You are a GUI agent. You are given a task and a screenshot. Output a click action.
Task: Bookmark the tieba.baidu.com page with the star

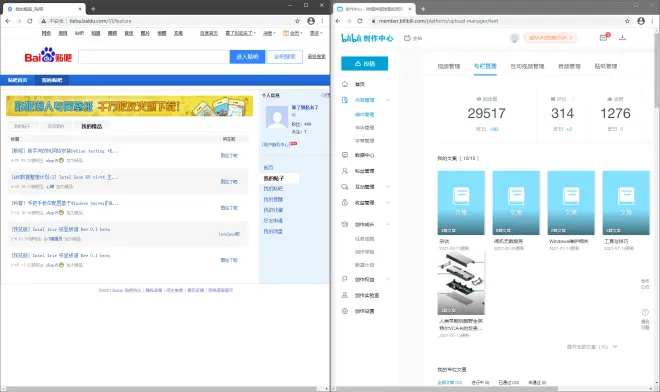297,21
